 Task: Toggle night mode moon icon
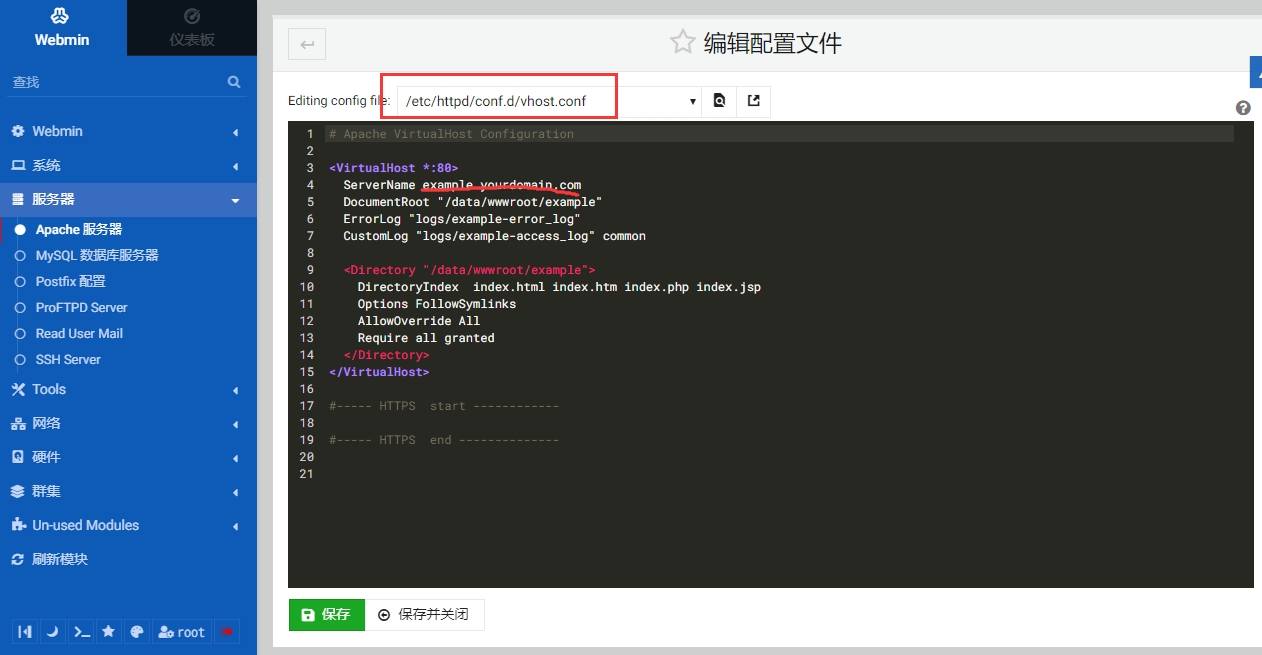[53, 632]
